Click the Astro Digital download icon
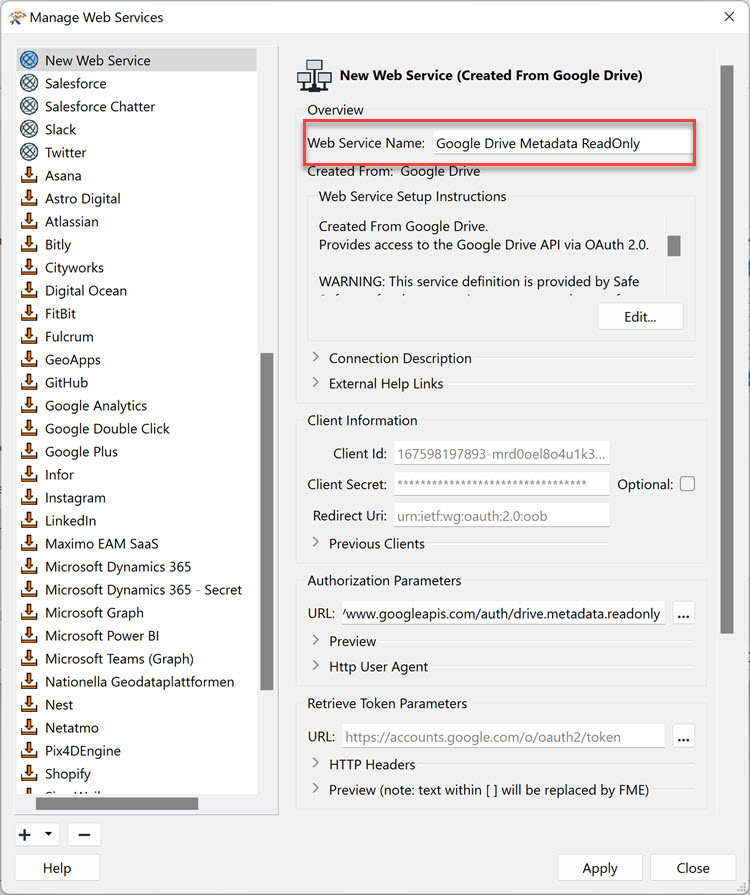Screen dimensions: 750x895 coord(29,198)
